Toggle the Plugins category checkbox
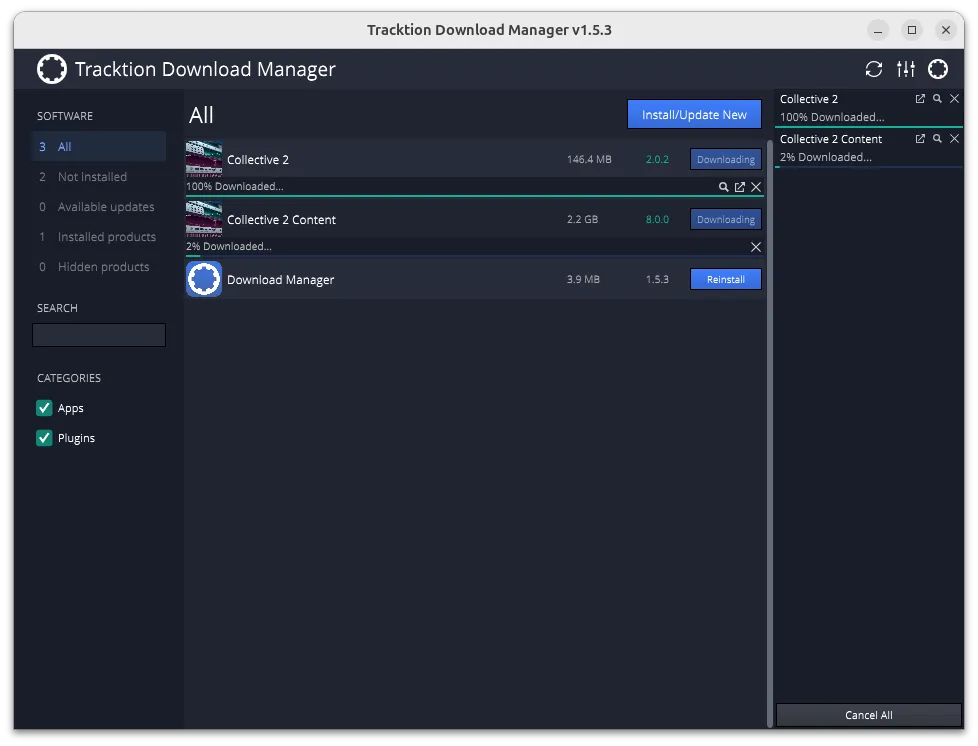 tap(44, 438)
